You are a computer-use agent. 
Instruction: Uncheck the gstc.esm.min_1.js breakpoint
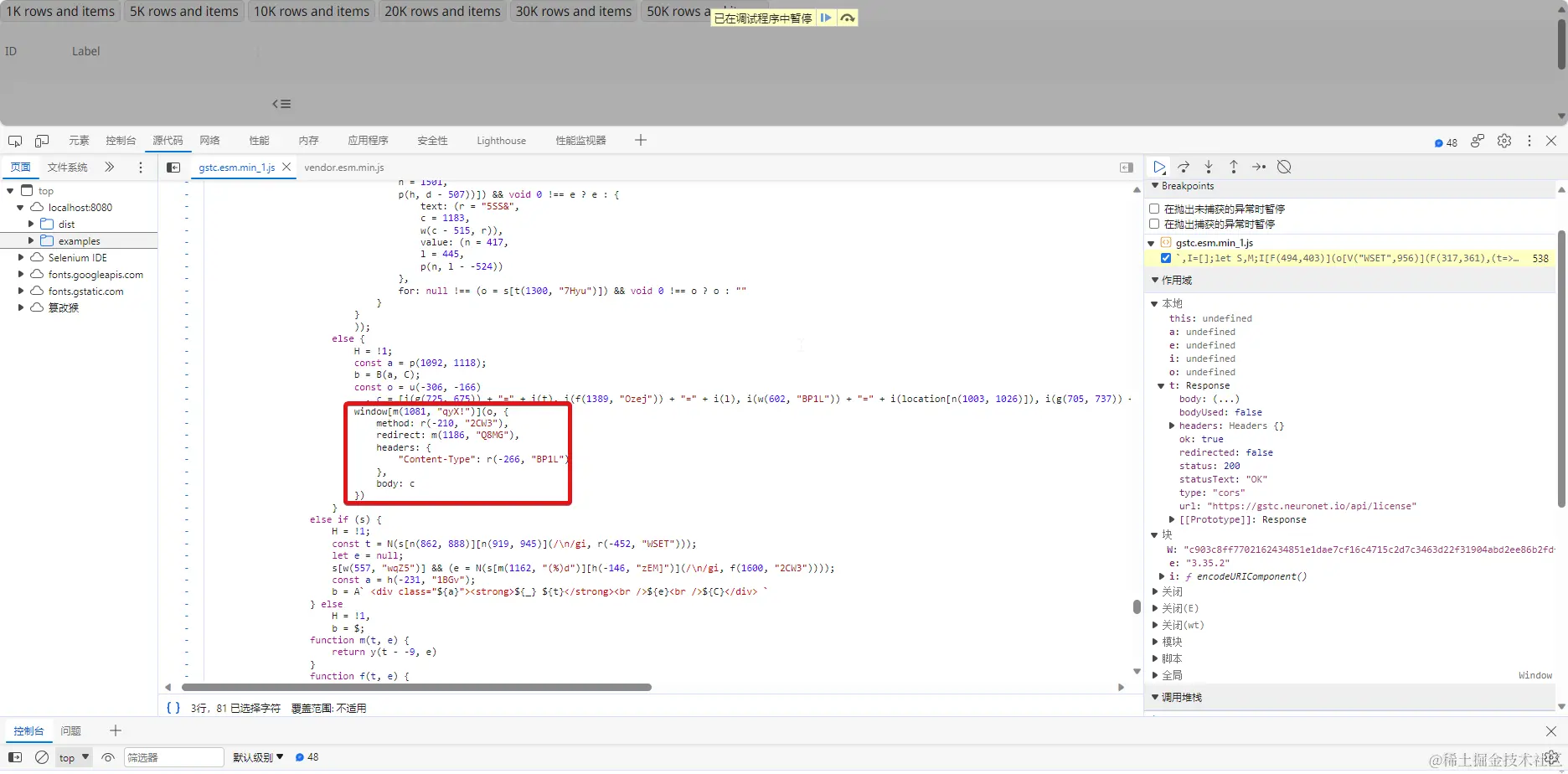point(1166,258)
